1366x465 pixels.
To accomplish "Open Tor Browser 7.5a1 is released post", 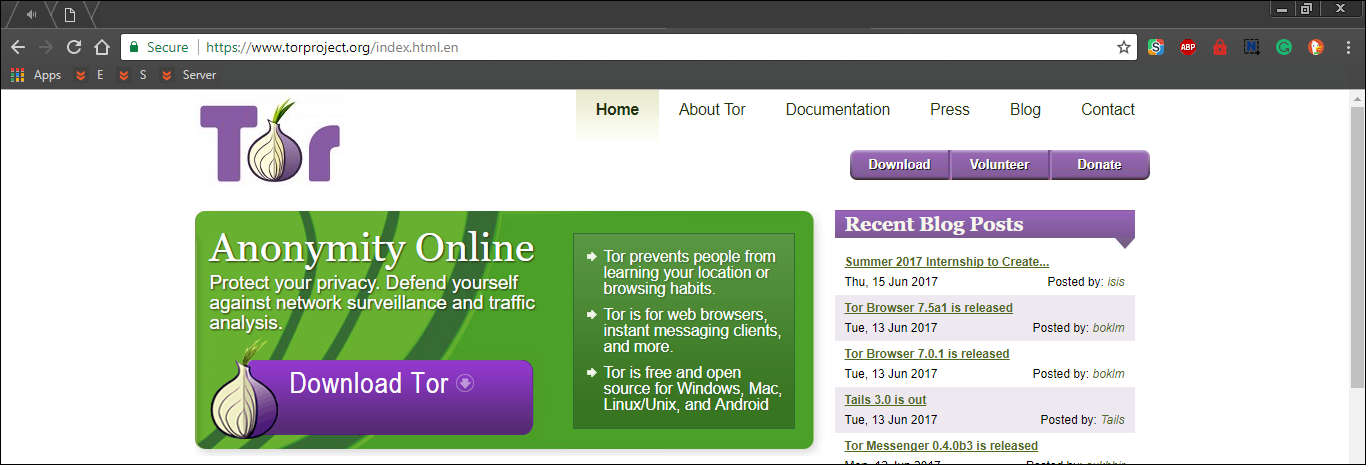I will (929, 308).
